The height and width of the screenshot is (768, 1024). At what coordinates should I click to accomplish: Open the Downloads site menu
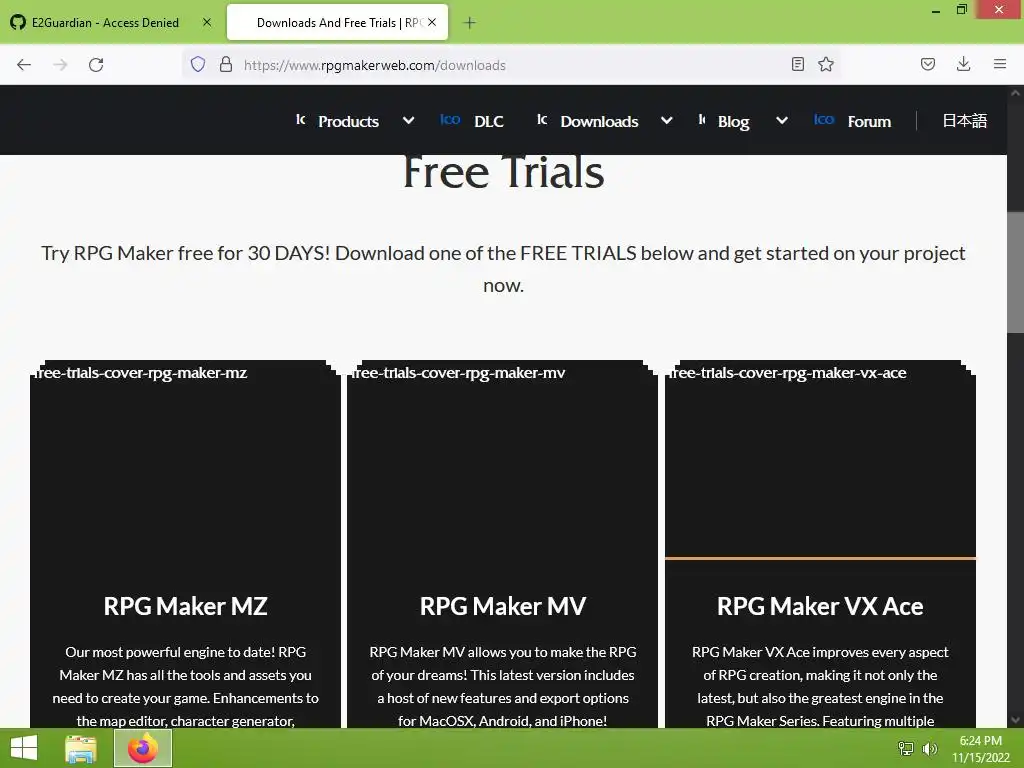[x=599, y=121]
